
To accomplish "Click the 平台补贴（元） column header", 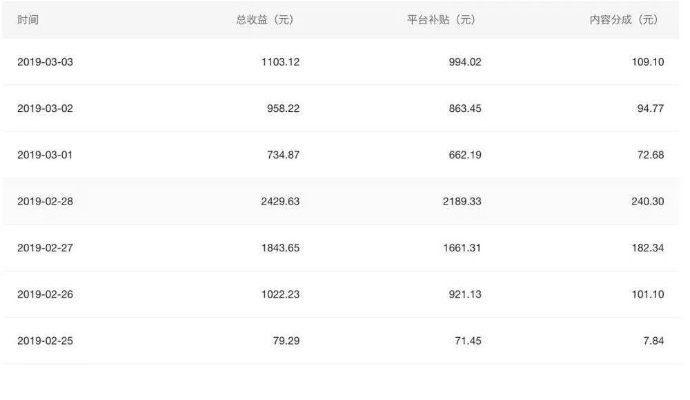I will (441, 20).
